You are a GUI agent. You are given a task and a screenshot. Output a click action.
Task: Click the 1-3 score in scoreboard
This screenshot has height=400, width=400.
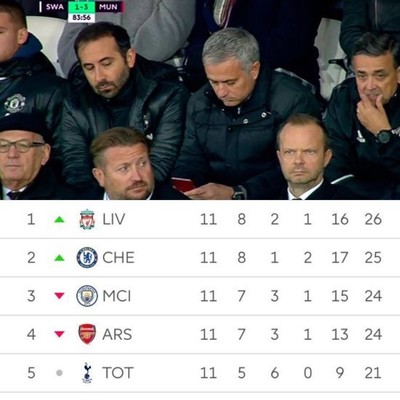click(82, 7)
